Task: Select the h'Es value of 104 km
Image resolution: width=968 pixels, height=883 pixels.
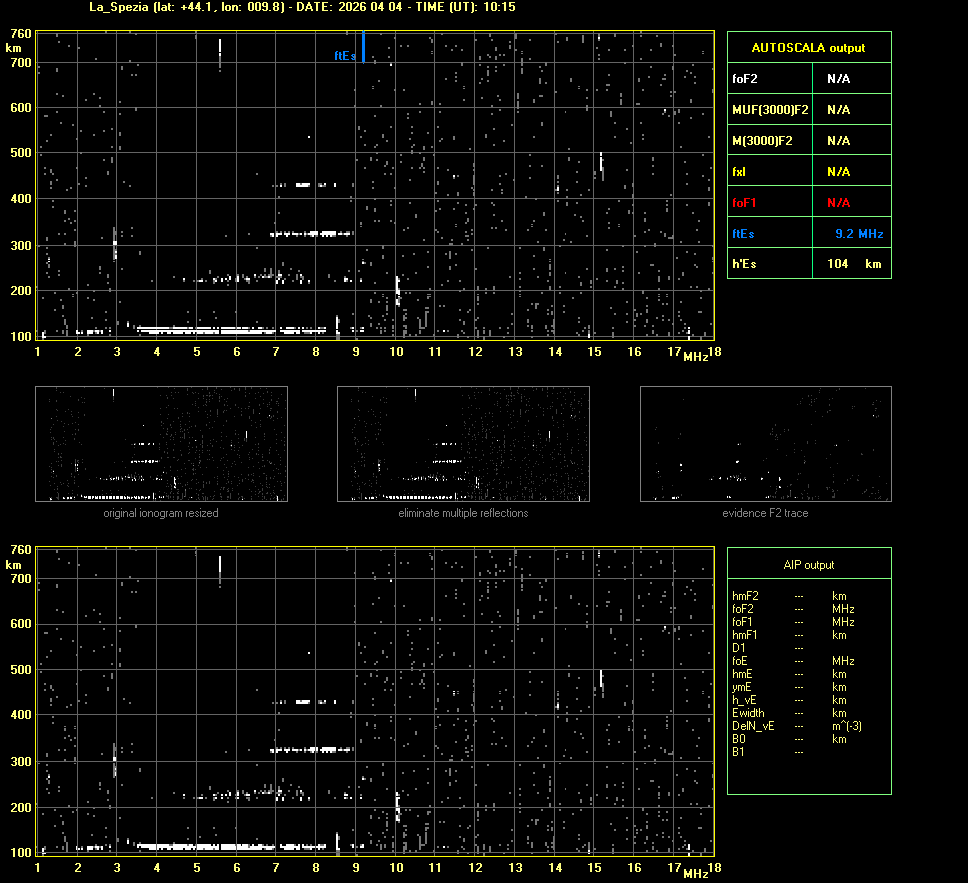Action: (x=853, y=264)
